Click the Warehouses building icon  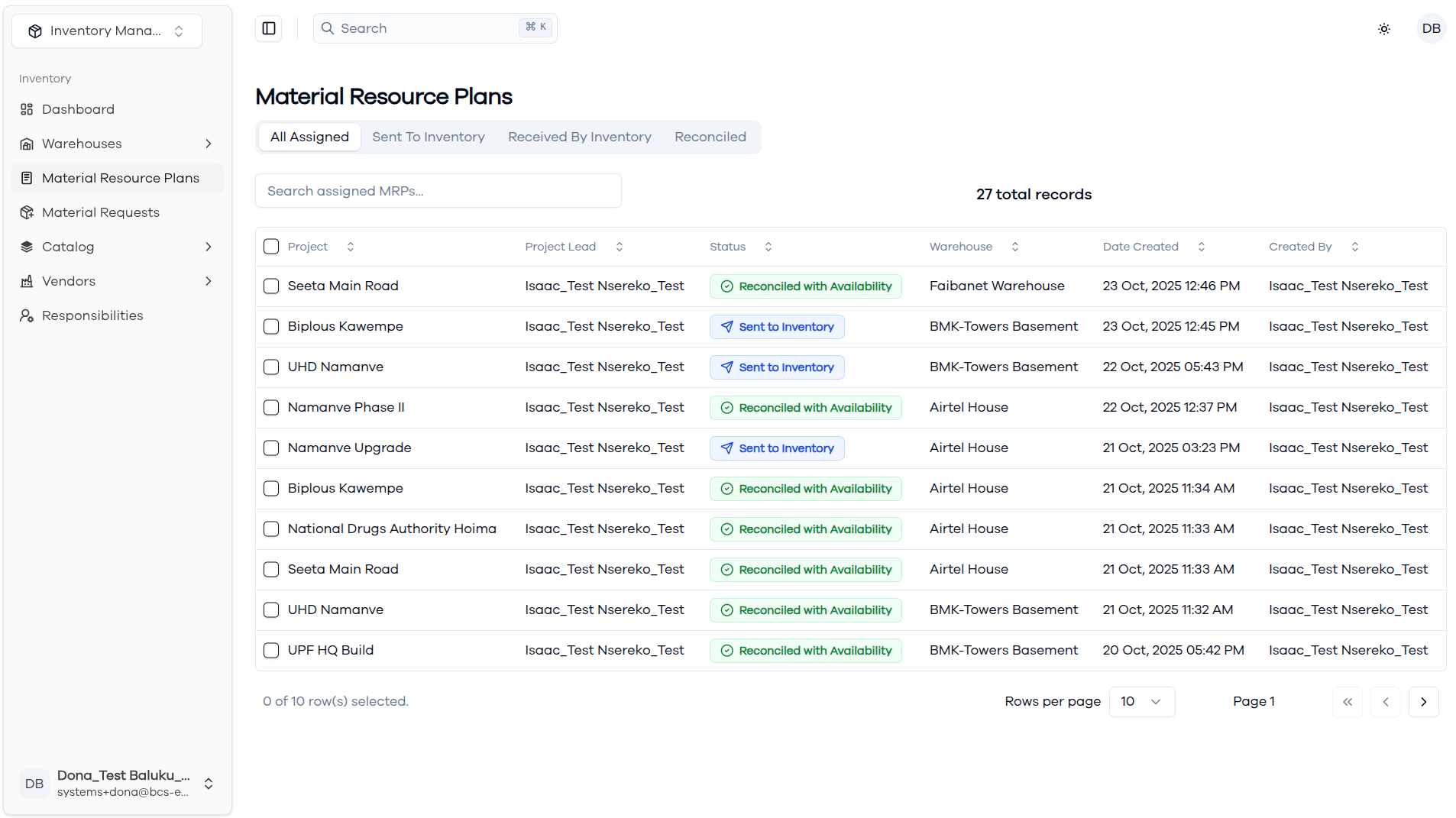pyautogui.click(x=27, y=144)
